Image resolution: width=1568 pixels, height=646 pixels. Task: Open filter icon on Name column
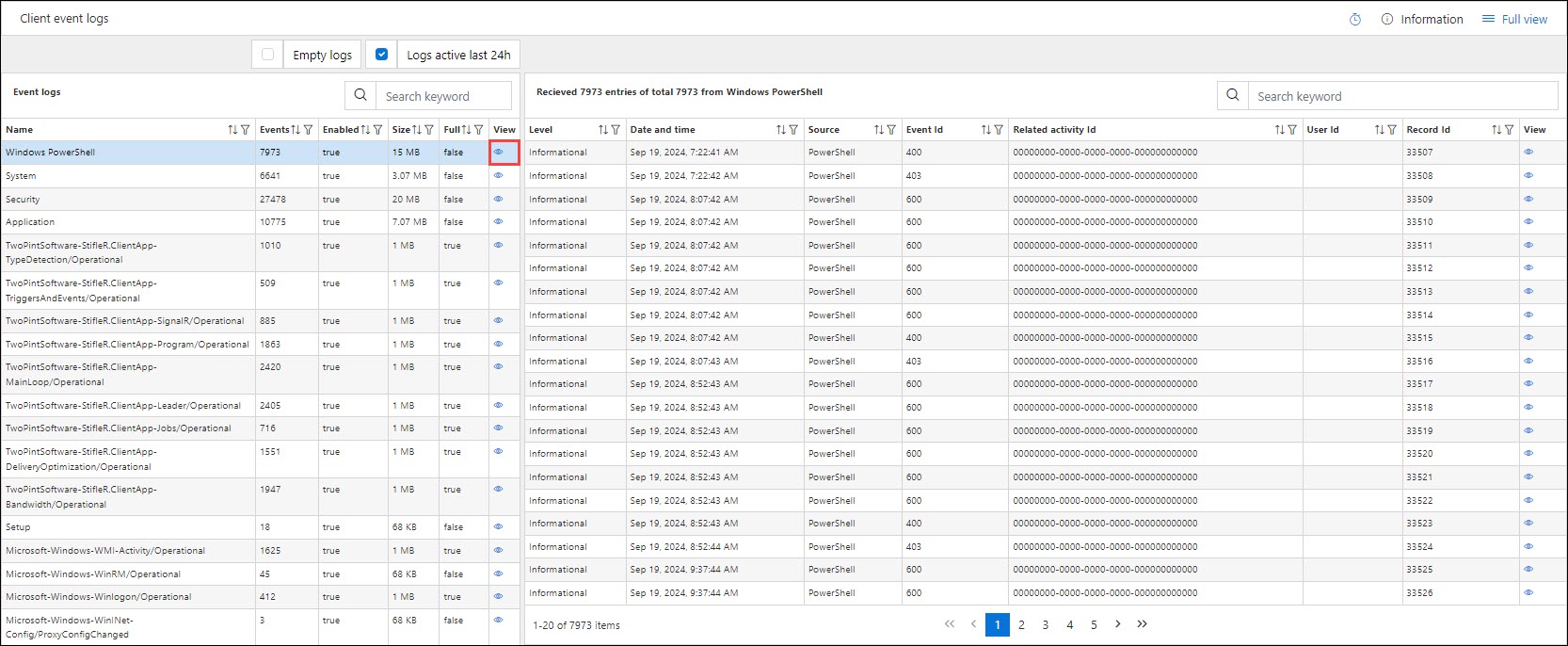coord(246,130)
